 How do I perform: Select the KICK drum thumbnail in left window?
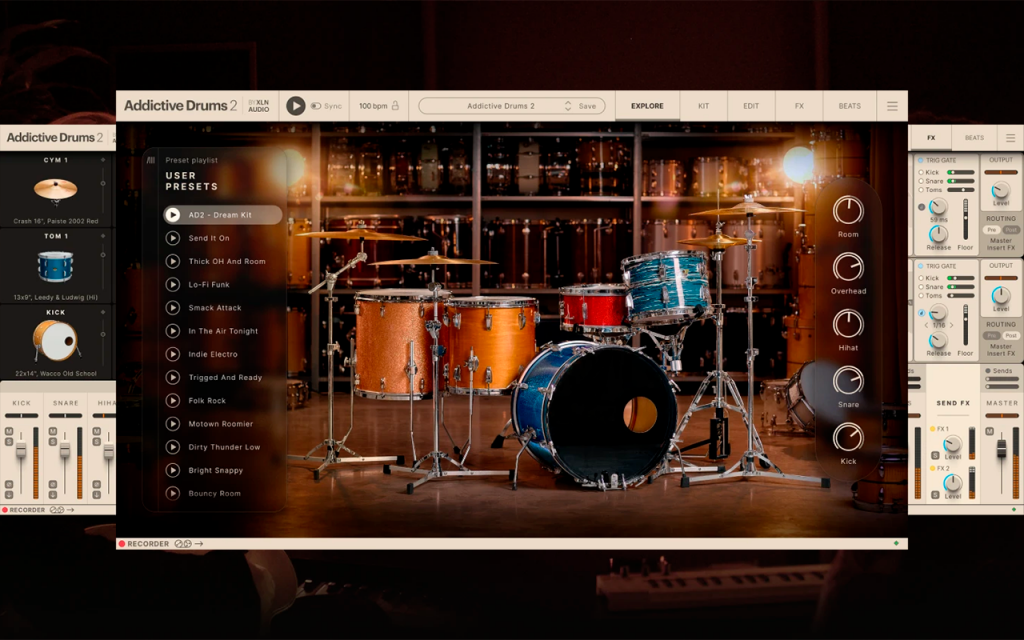click(x=56, y=341)
